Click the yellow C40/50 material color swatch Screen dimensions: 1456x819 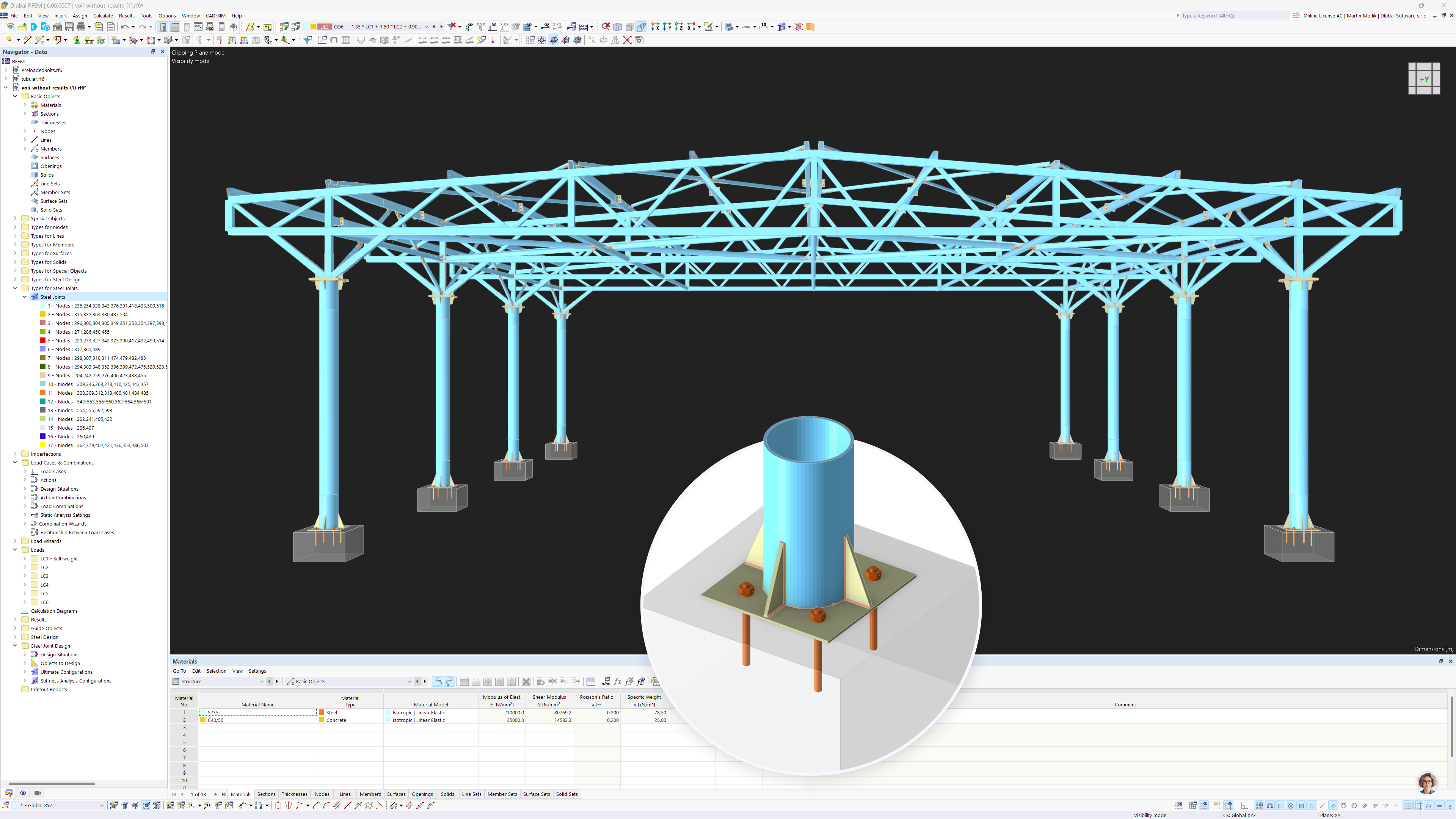pyautogui.click(x=203, y=720)
